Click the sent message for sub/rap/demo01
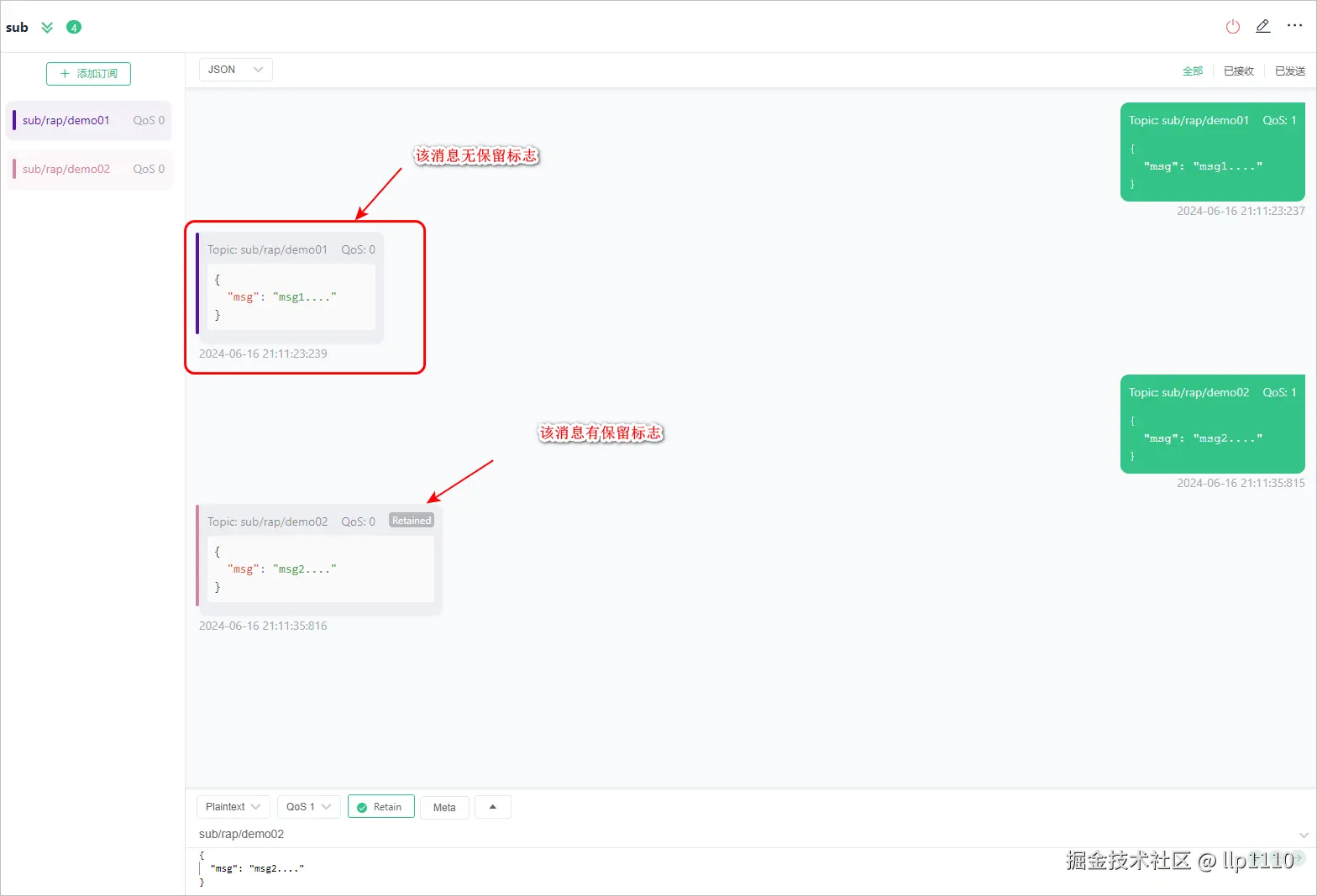The height and width of the screenshot is (896, 1317). 1212,152
